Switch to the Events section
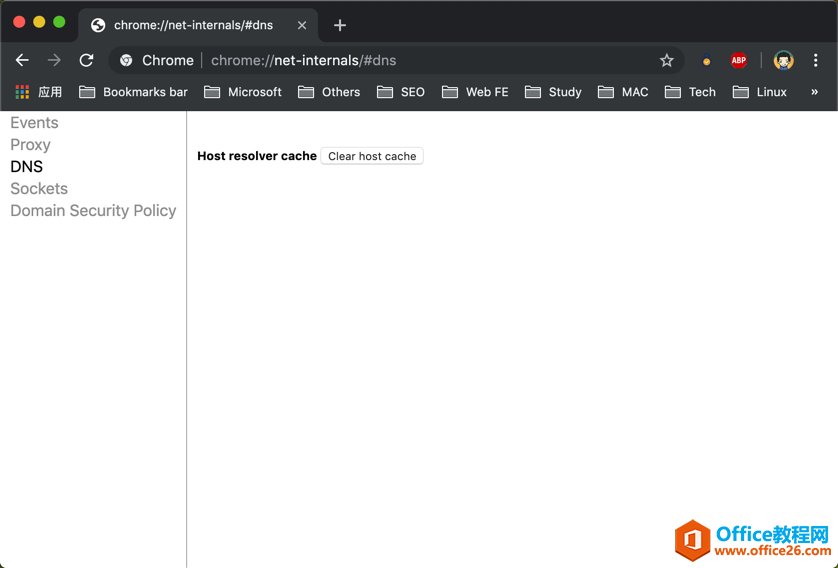 [34, 123]
